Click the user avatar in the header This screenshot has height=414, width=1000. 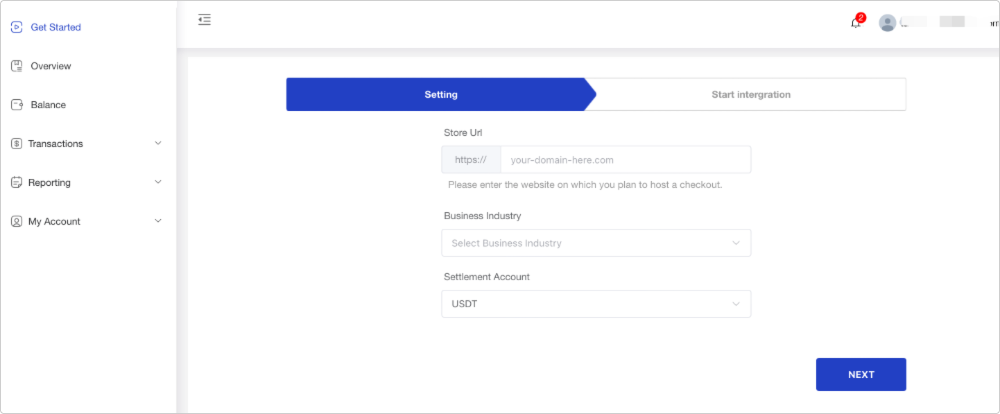[887, 23]
